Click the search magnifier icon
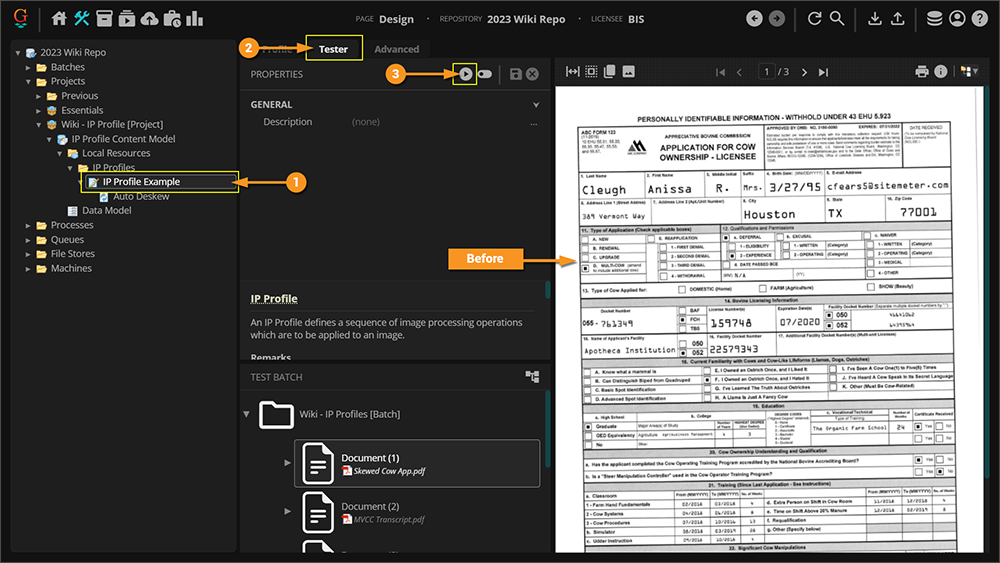This screenshot has width=1000, height=563. pyautogui.click(x=837, y=19)
